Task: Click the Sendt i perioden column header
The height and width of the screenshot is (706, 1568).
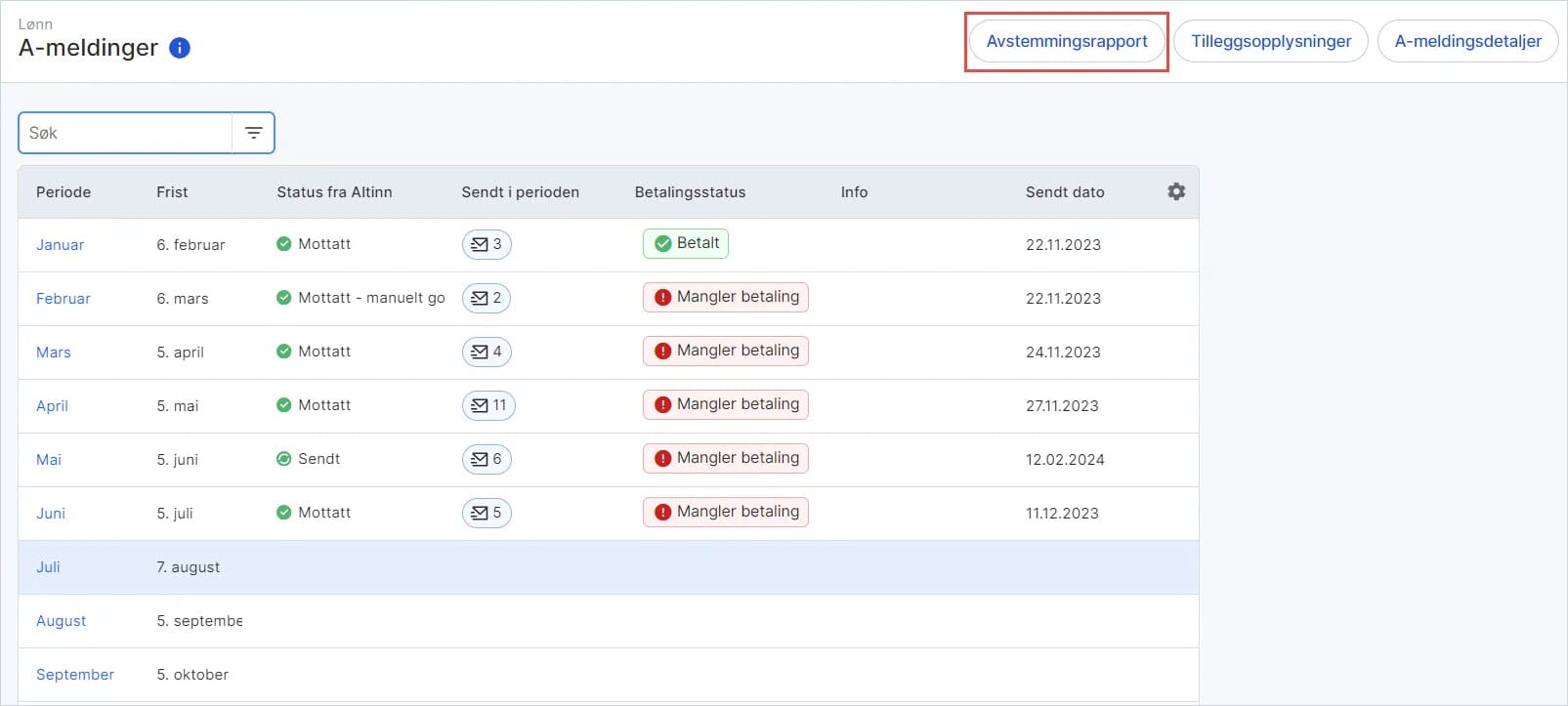Action: [520, 192]
